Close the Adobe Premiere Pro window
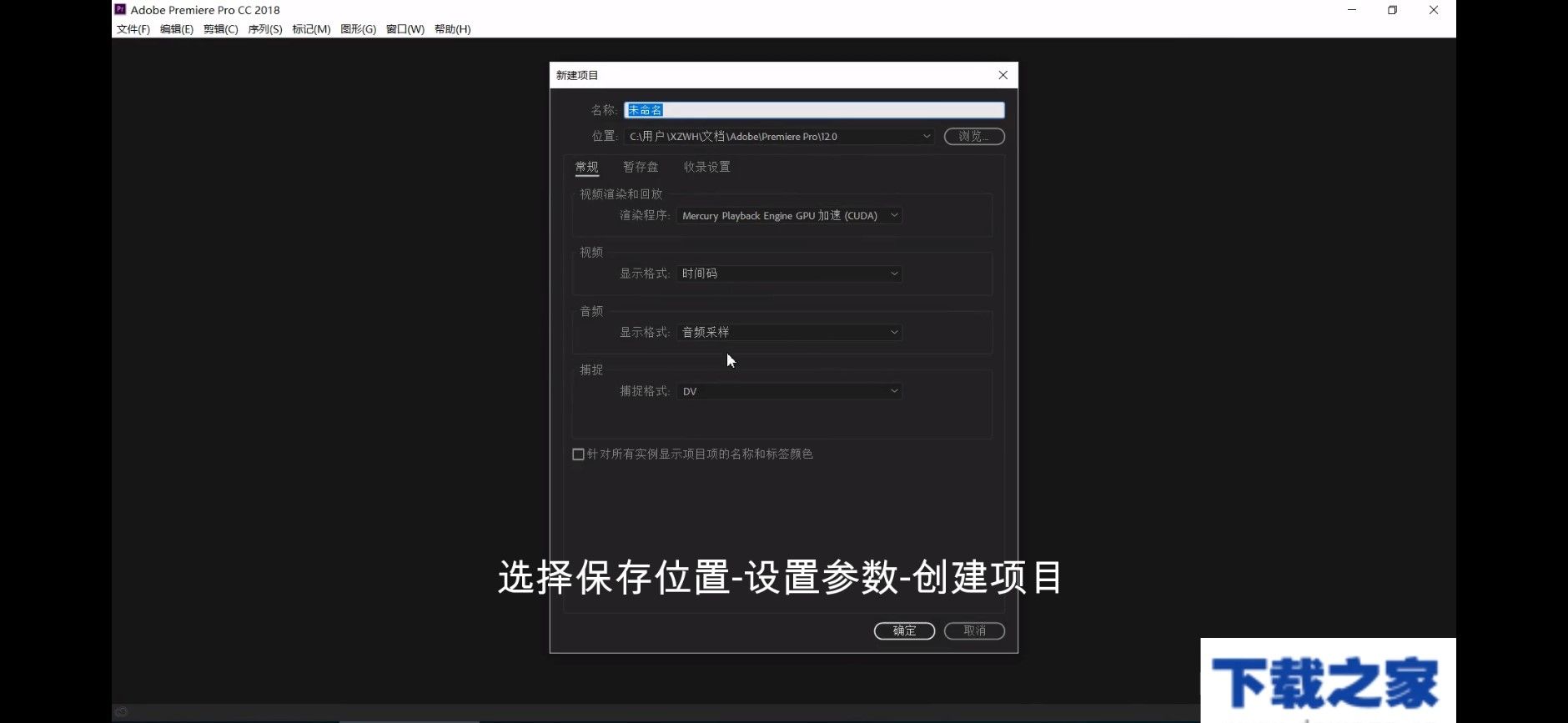The image size is (1568, 723). tap(1434, 10)
